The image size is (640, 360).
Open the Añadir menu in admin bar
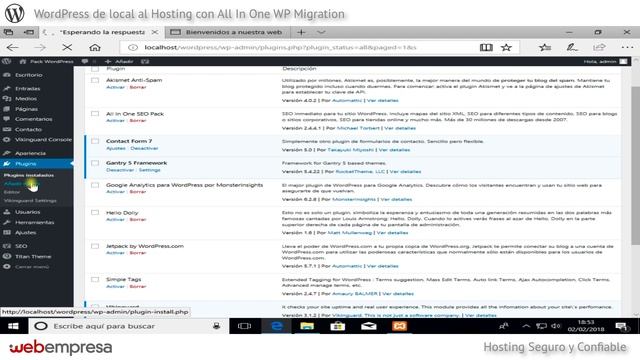point(120,62)
